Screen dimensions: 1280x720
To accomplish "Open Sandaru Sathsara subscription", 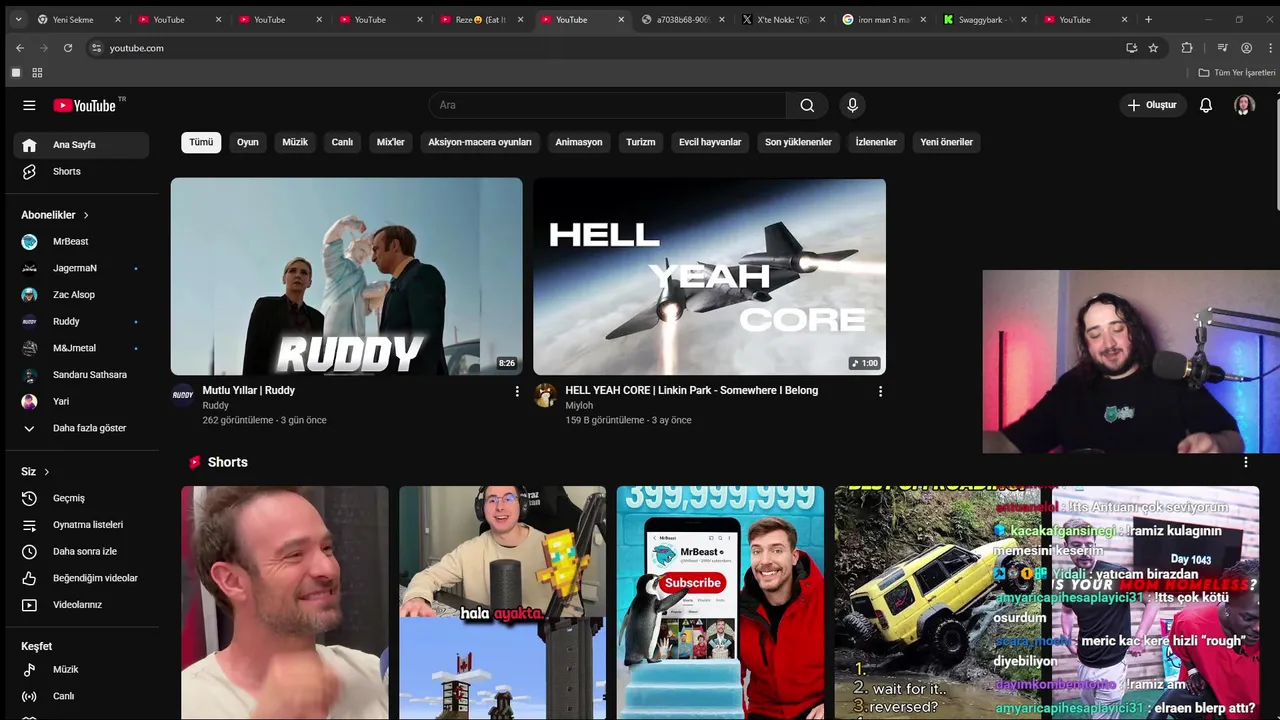I will (x=82, y=375).
